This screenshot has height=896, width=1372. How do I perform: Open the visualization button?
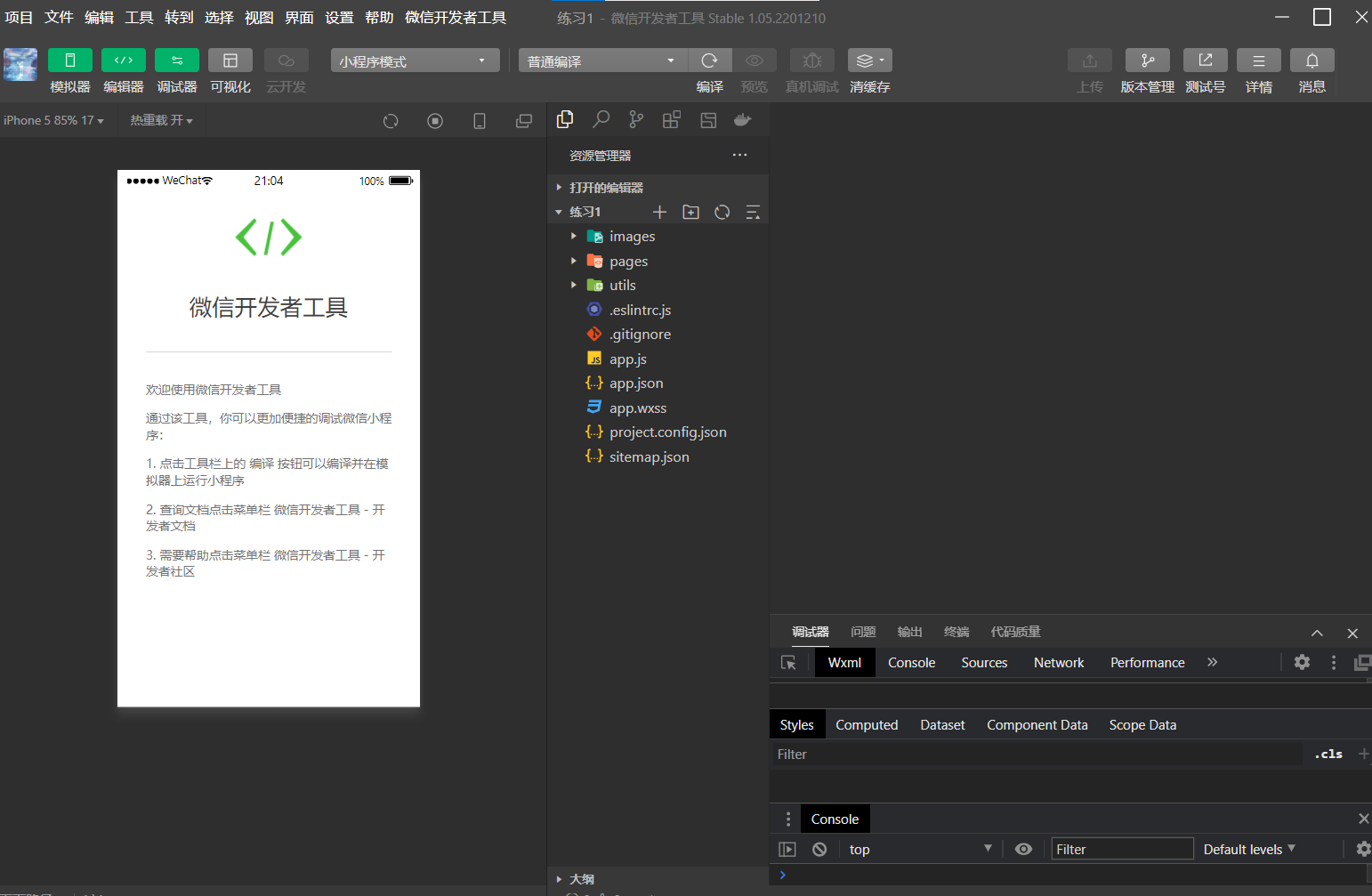pos(230,60)
